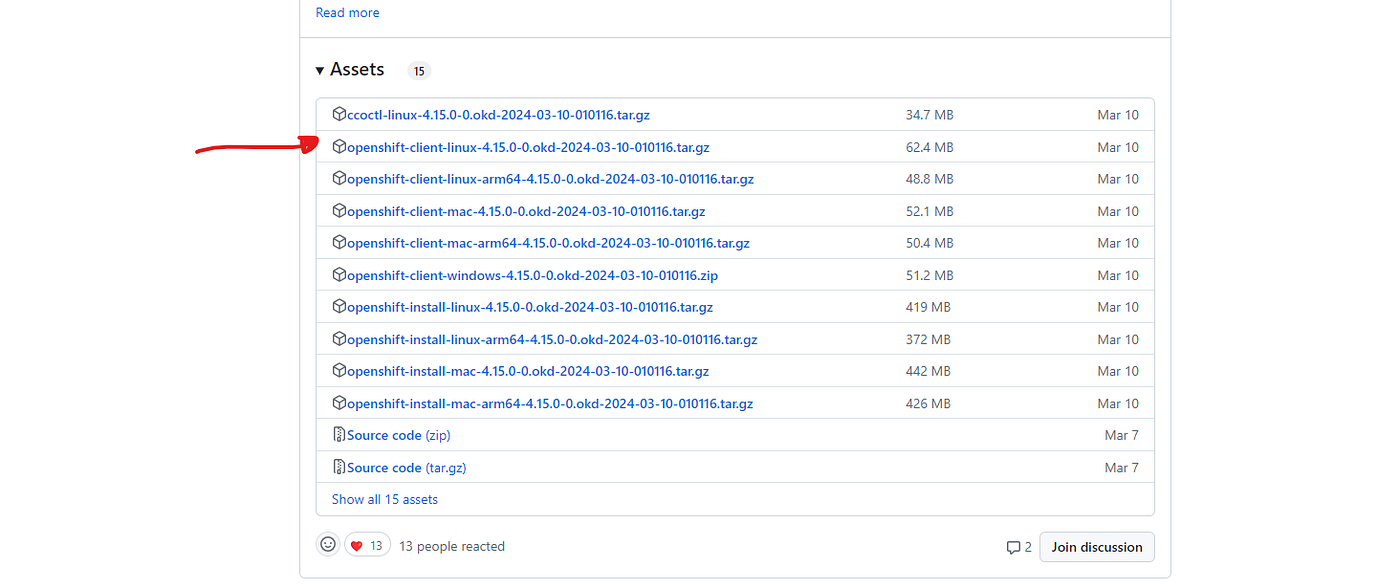The image size is (1400, 587).
Task: Open the smiley add-reaction picker
Action: pyautogui.click(x=327, y=545)
